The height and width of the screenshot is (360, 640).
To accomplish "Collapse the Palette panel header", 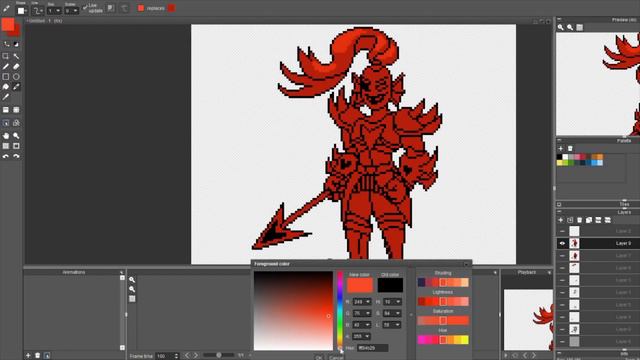I will pos(560,140).
